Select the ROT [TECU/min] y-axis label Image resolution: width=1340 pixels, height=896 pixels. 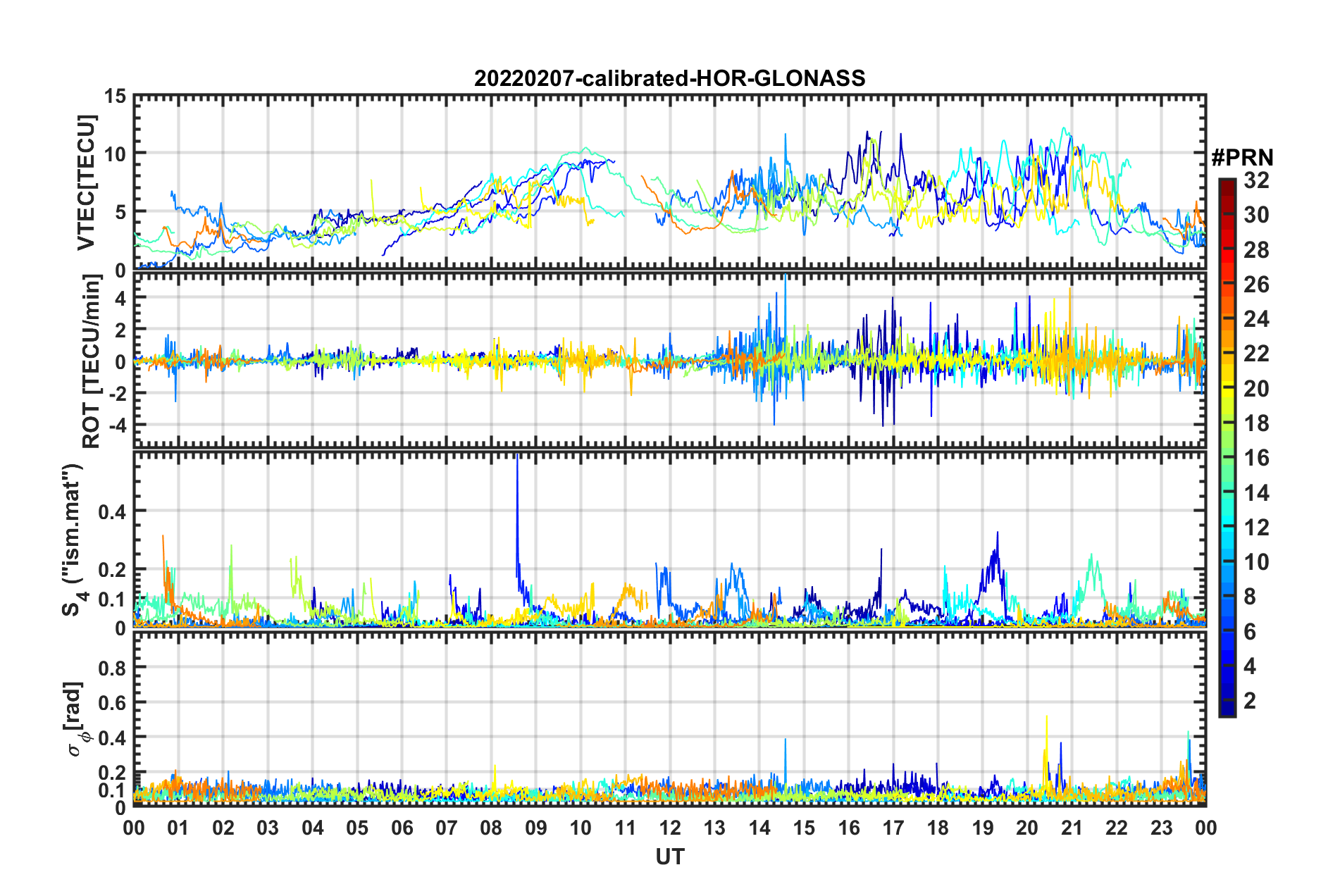(92, 361)
